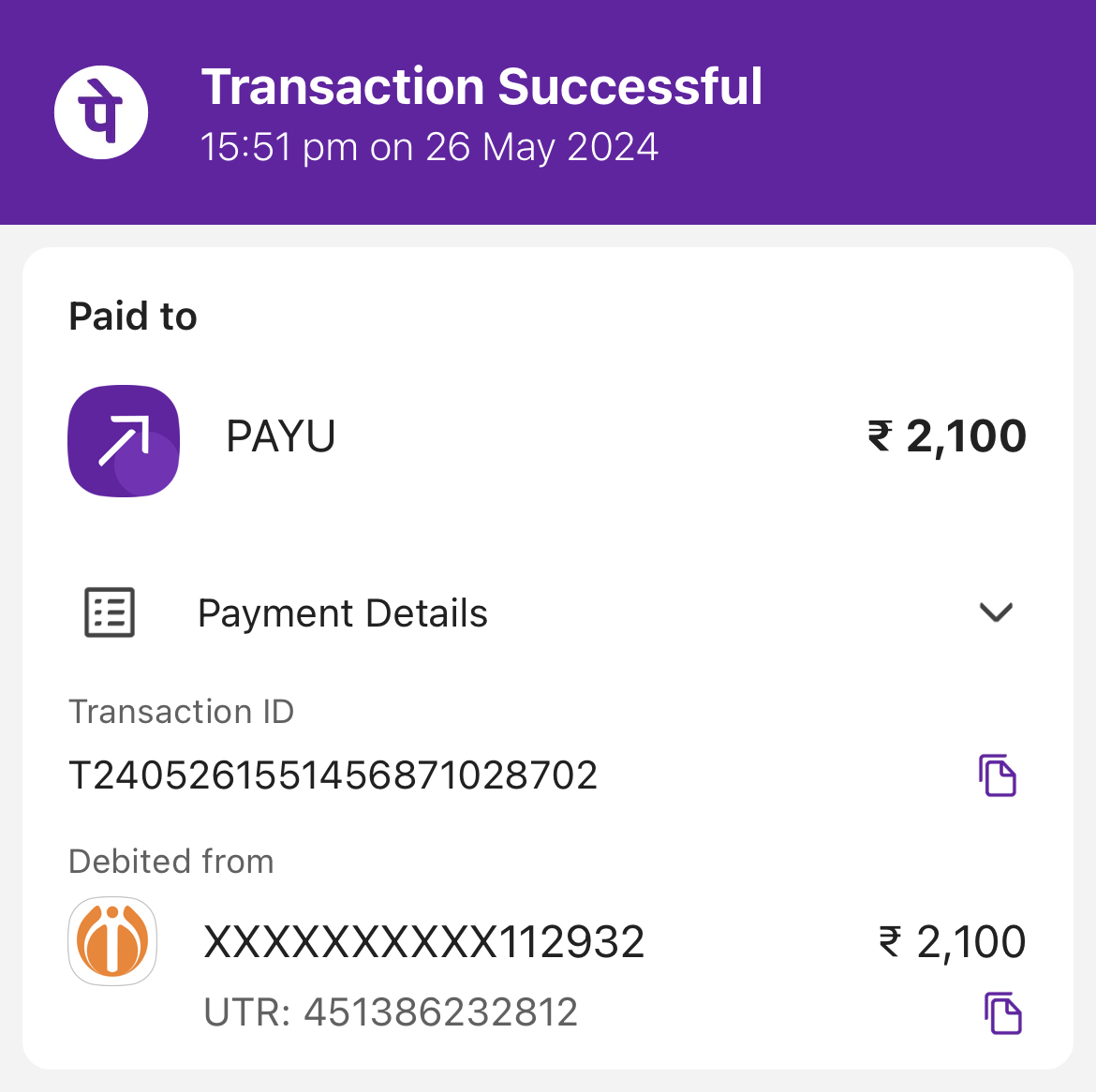Viewport: 1096px width, 1092px height.
Task: Select the PAYU merchant name
Action: [281, 436]
